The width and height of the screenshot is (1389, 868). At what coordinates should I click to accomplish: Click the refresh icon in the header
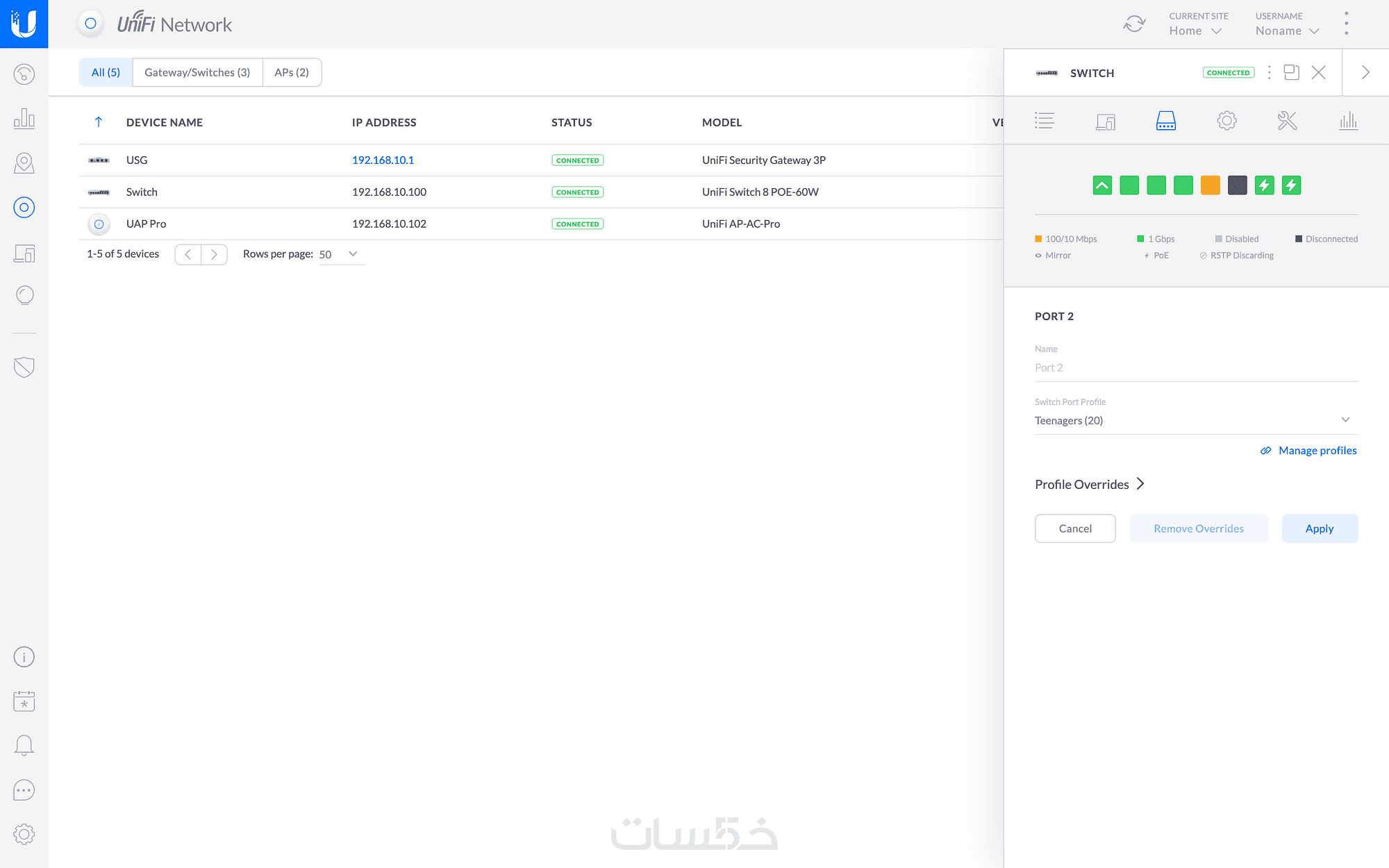tap(1134, 24)
